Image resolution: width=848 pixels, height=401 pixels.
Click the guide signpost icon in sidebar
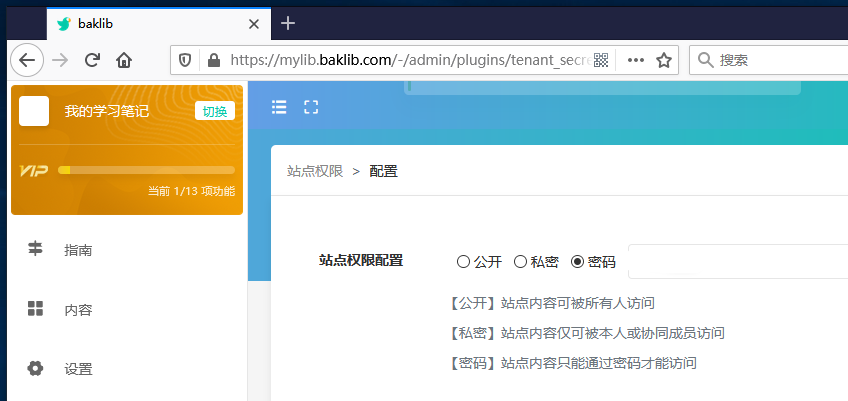pos(36,250)
